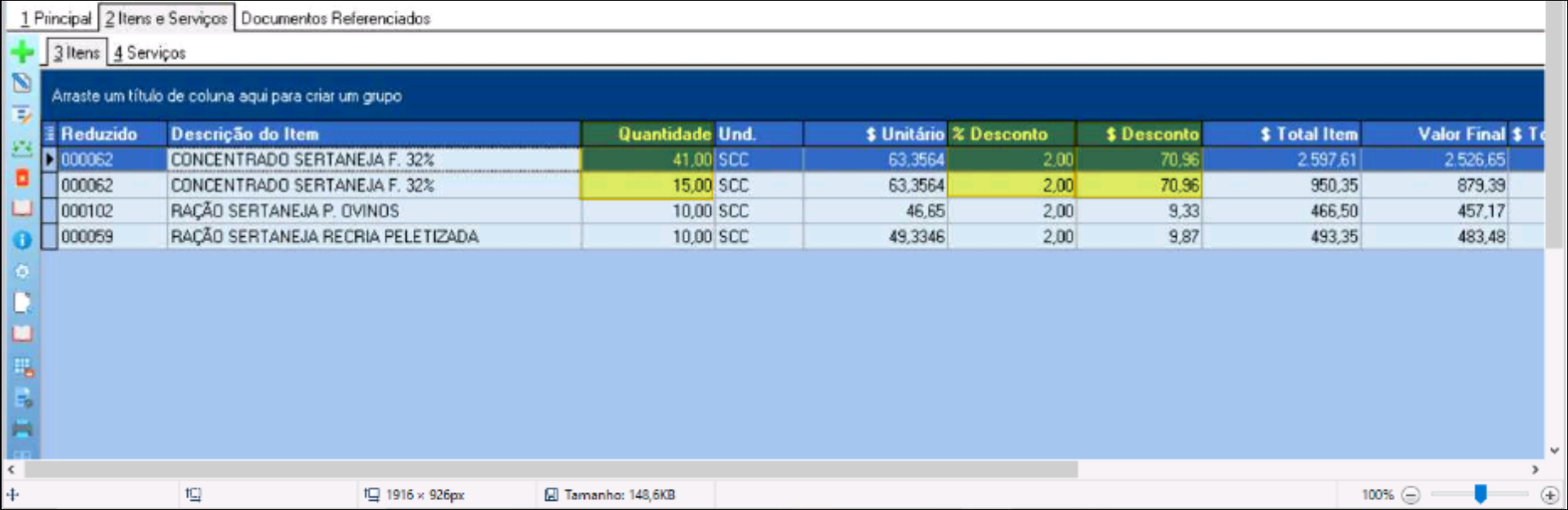Click the Valor Final cell 457,17

click(x=1435, y=211)
